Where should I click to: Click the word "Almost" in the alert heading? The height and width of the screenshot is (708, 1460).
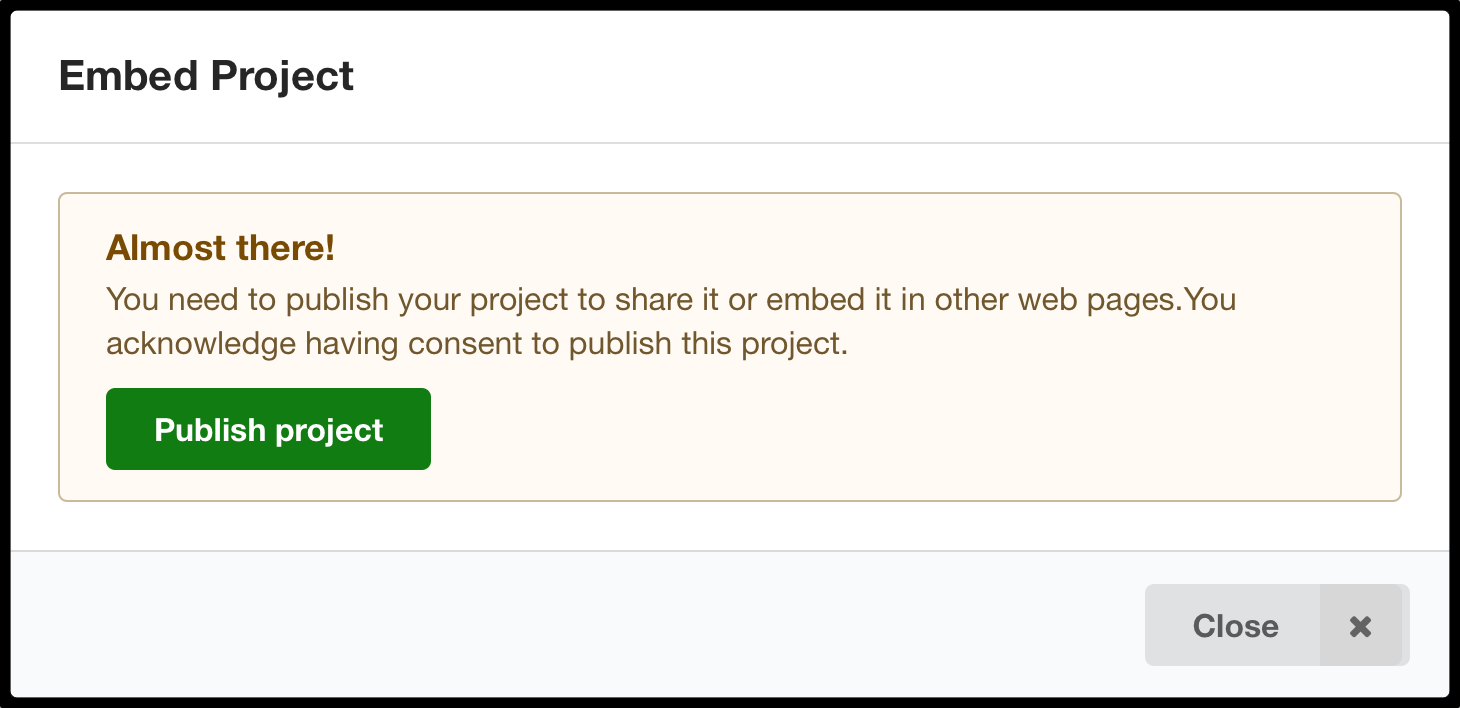[156, 248]
